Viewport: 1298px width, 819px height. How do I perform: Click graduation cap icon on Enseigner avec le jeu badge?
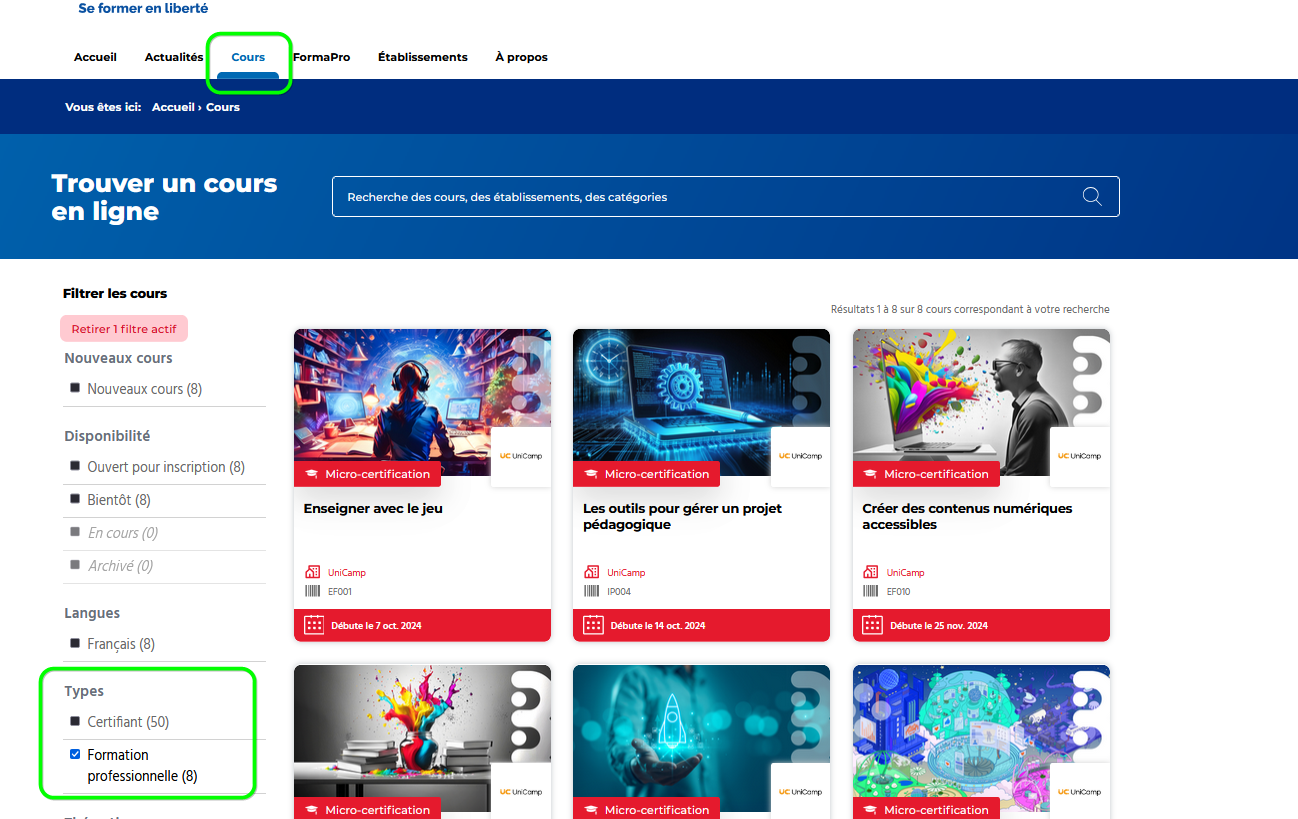(x=311, y=474)
